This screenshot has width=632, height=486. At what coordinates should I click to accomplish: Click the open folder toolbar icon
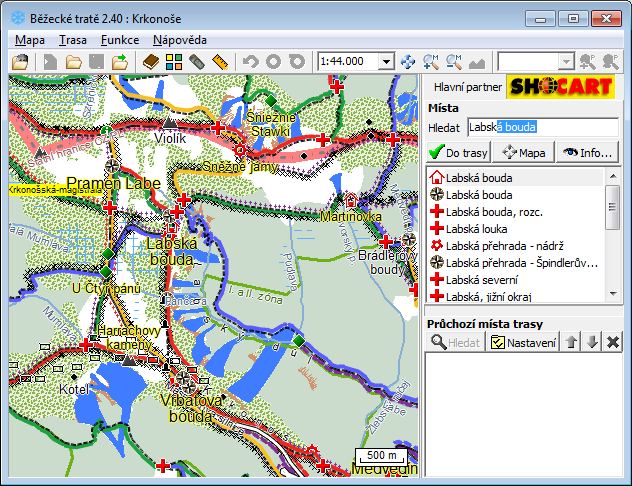[x=74, y=62]
